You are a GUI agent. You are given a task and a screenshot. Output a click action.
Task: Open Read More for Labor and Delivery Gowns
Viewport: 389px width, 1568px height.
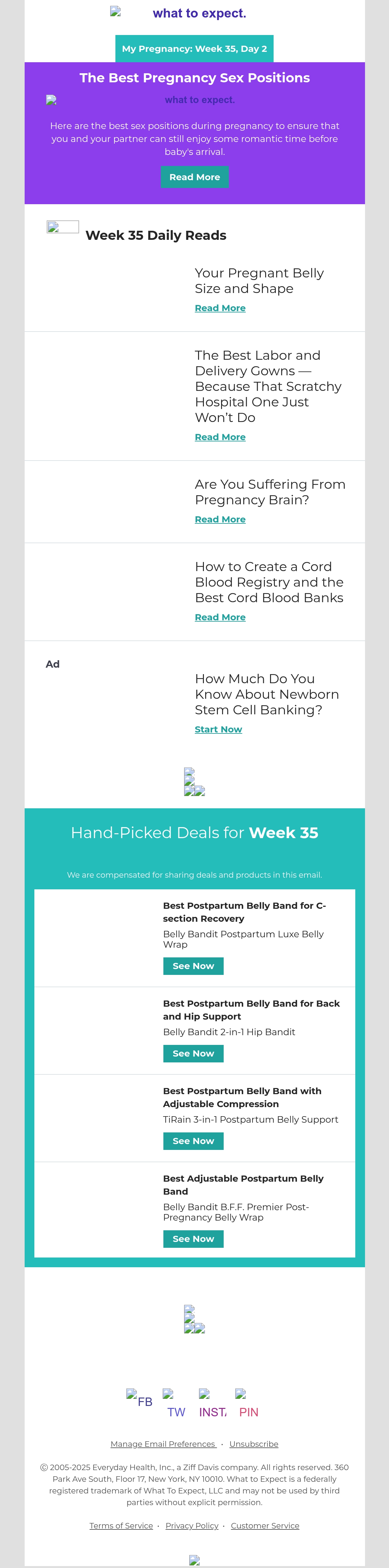click(x=220, y=437)
